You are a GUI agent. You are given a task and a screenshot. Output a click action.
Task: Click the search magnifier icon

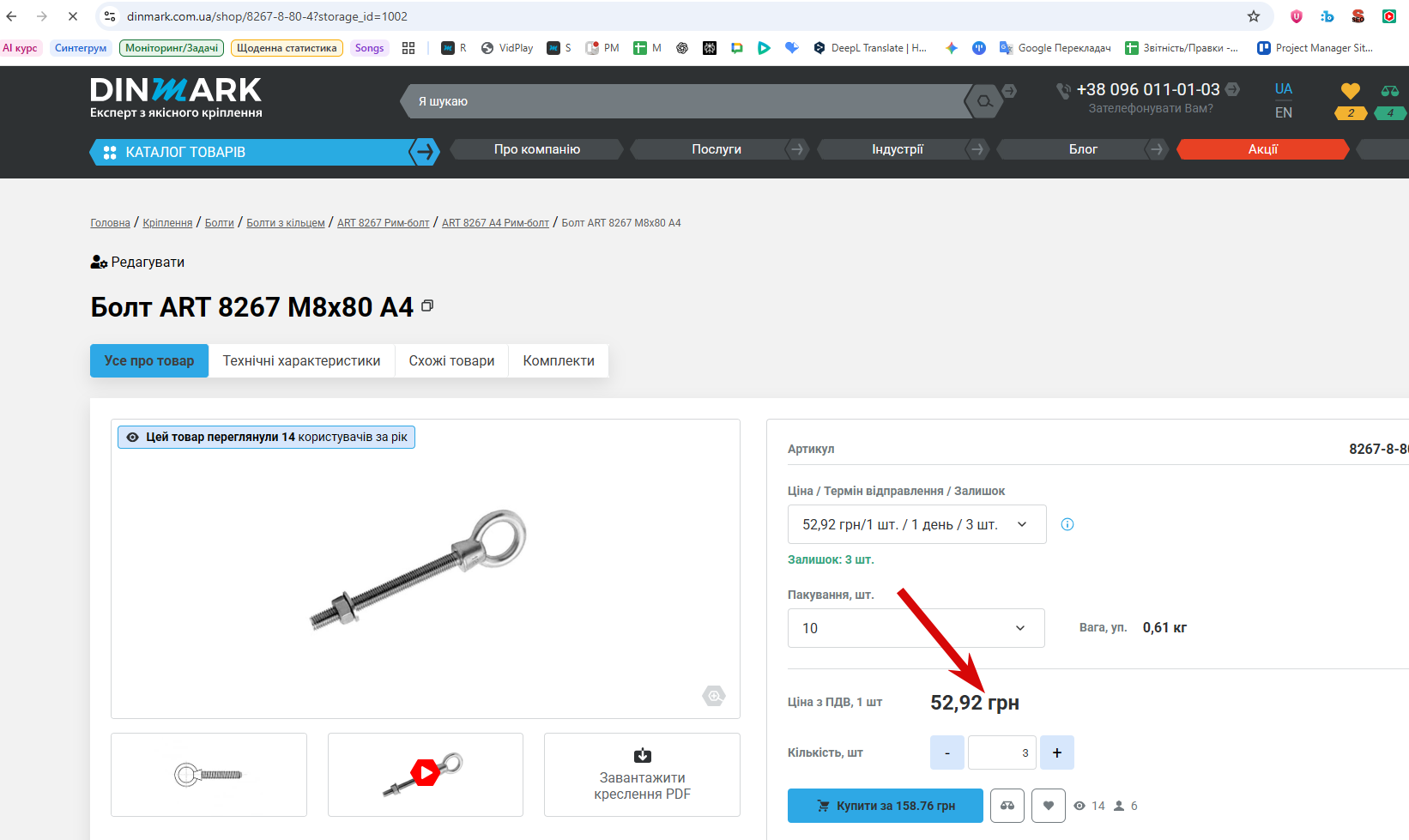click(984, 101)
